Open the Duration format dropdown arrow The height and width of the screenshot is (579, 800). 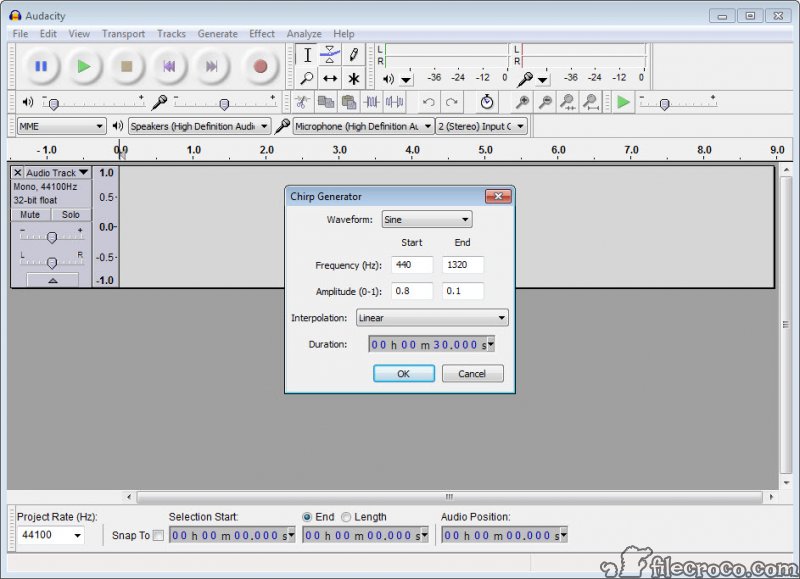[491, 344]
